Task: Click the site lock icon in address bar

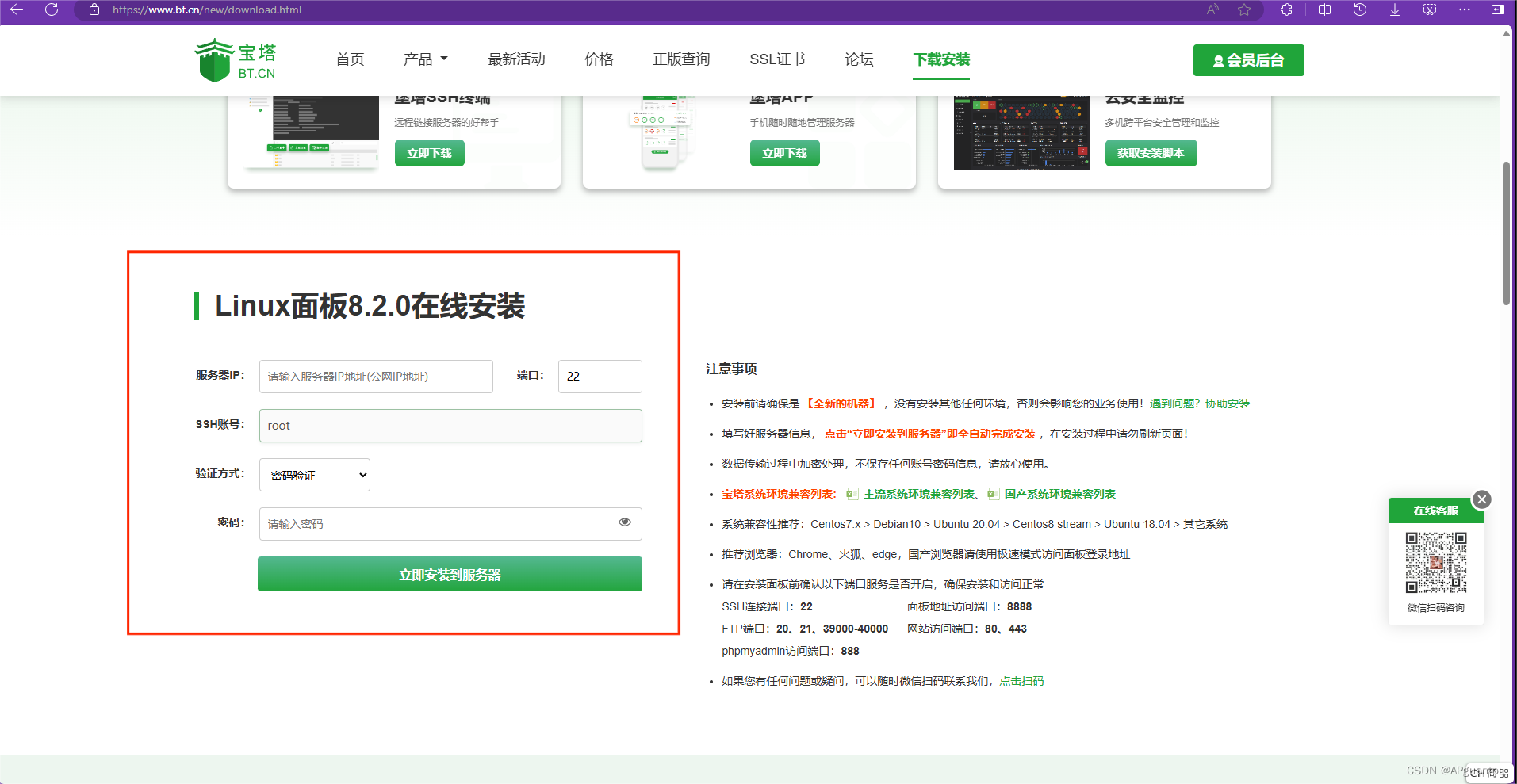Action: coord(94,10)
